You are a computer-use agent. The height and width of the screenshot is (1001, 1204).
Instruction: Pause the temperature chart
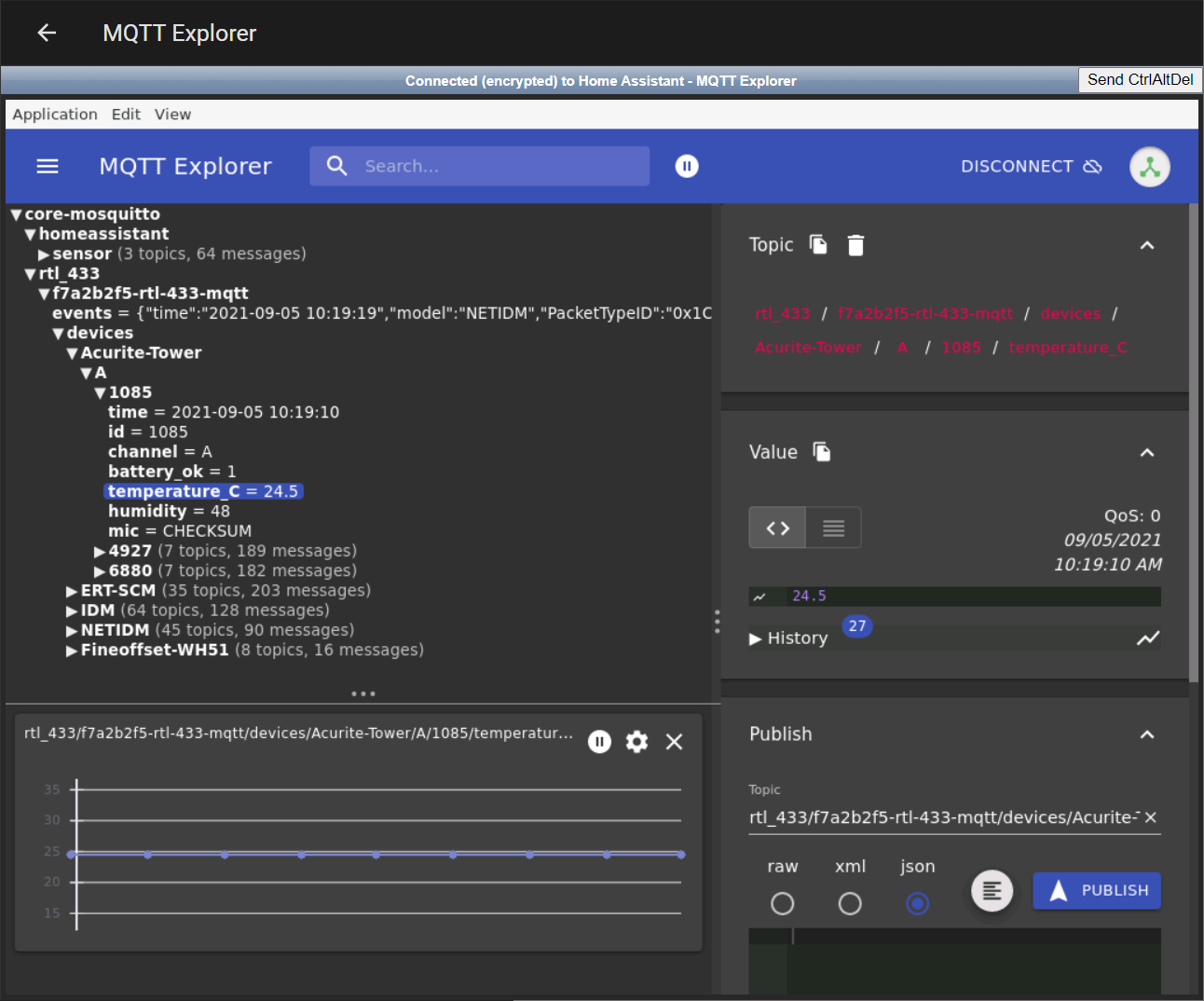pyautogui.click(x=599, y=742)
